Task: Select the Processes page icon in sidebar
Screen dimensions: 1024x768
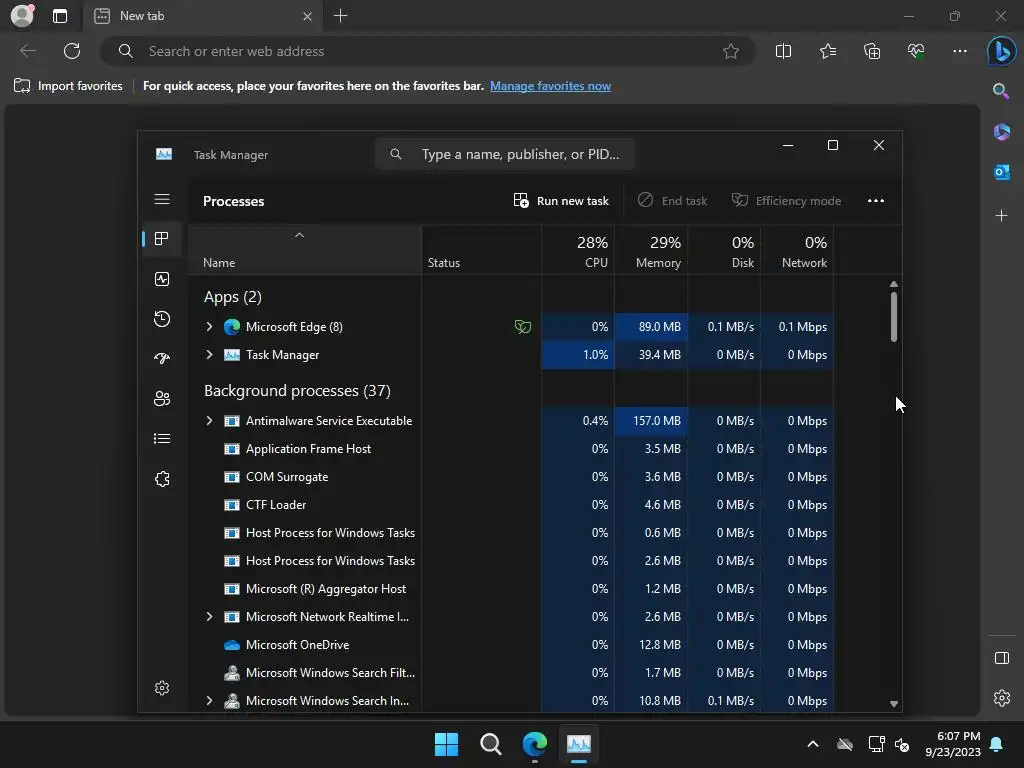Action: (x=162, y=238)
